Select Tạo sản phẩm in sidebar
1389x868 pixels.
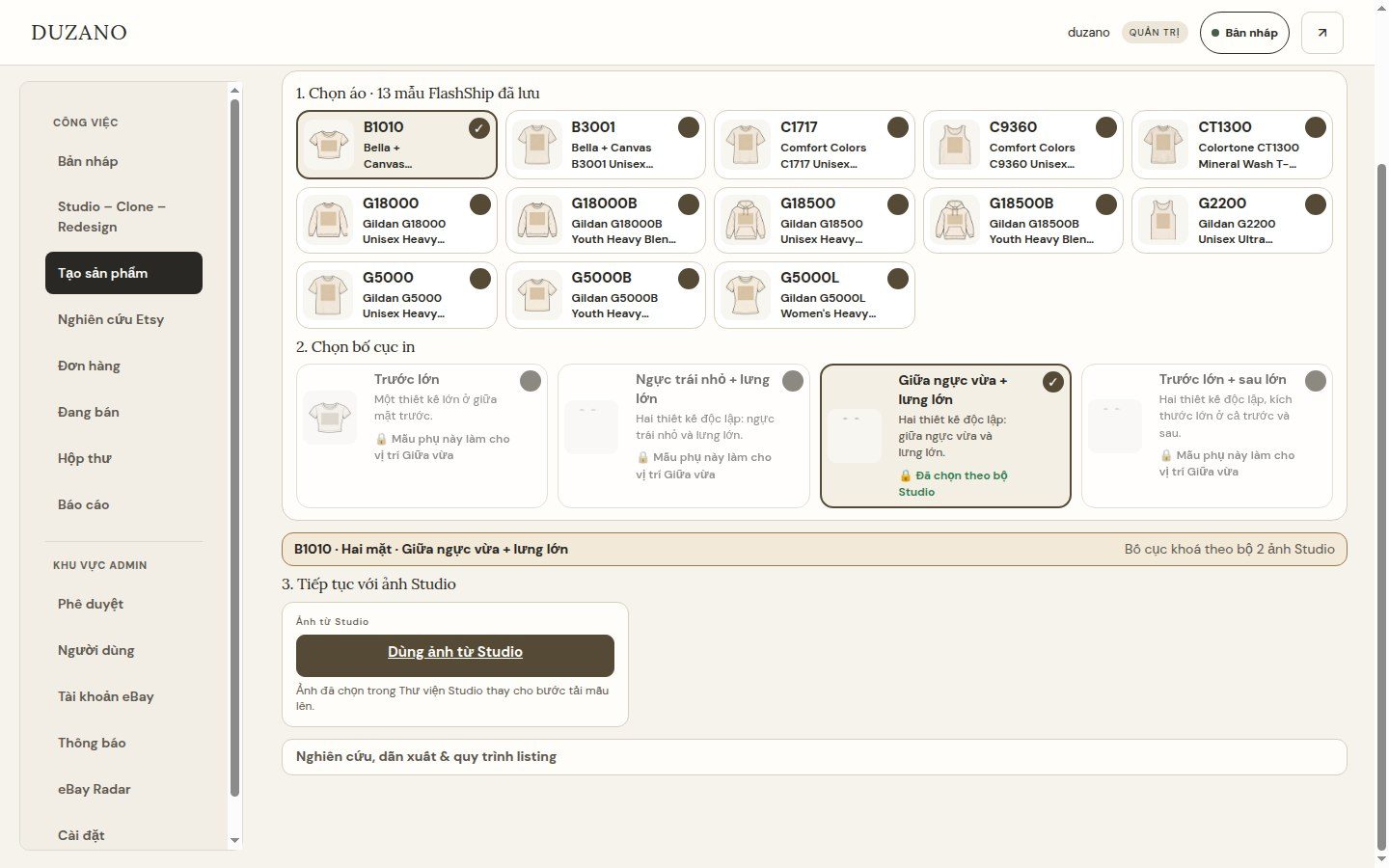(123, 273)
